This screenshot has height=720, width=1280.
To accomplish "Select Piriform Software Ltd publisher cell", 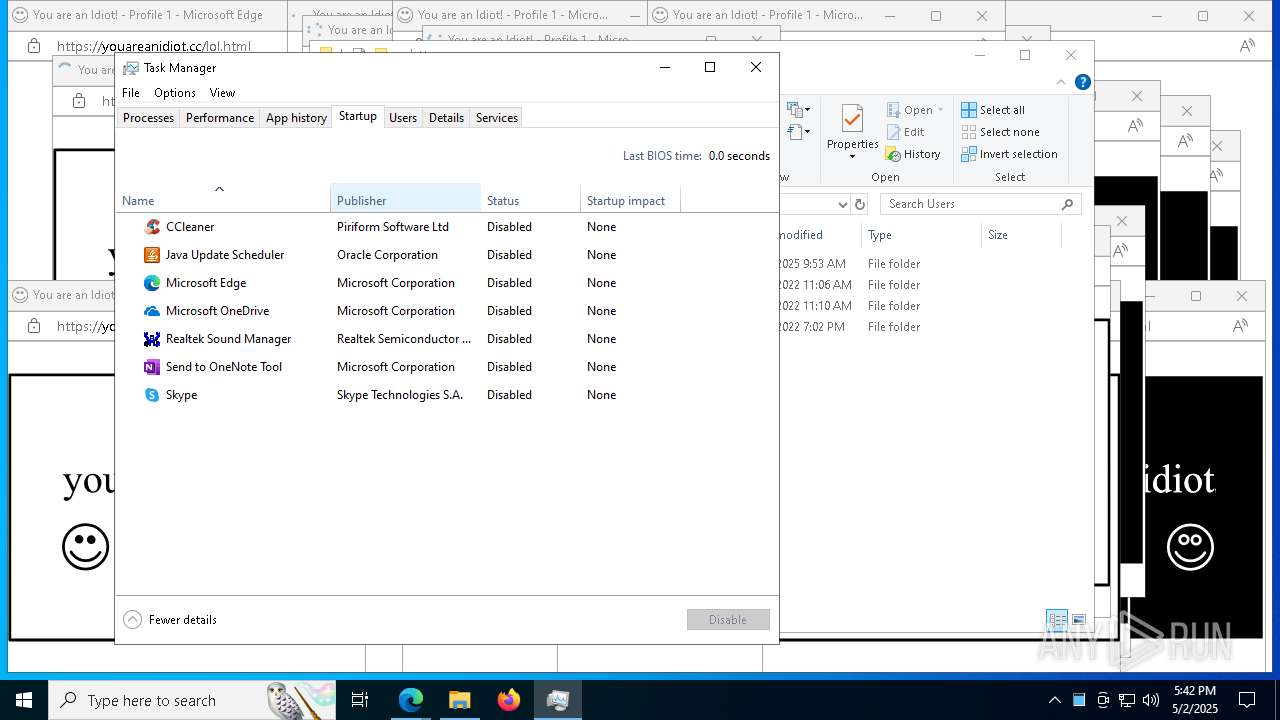I will click(393, 227).
